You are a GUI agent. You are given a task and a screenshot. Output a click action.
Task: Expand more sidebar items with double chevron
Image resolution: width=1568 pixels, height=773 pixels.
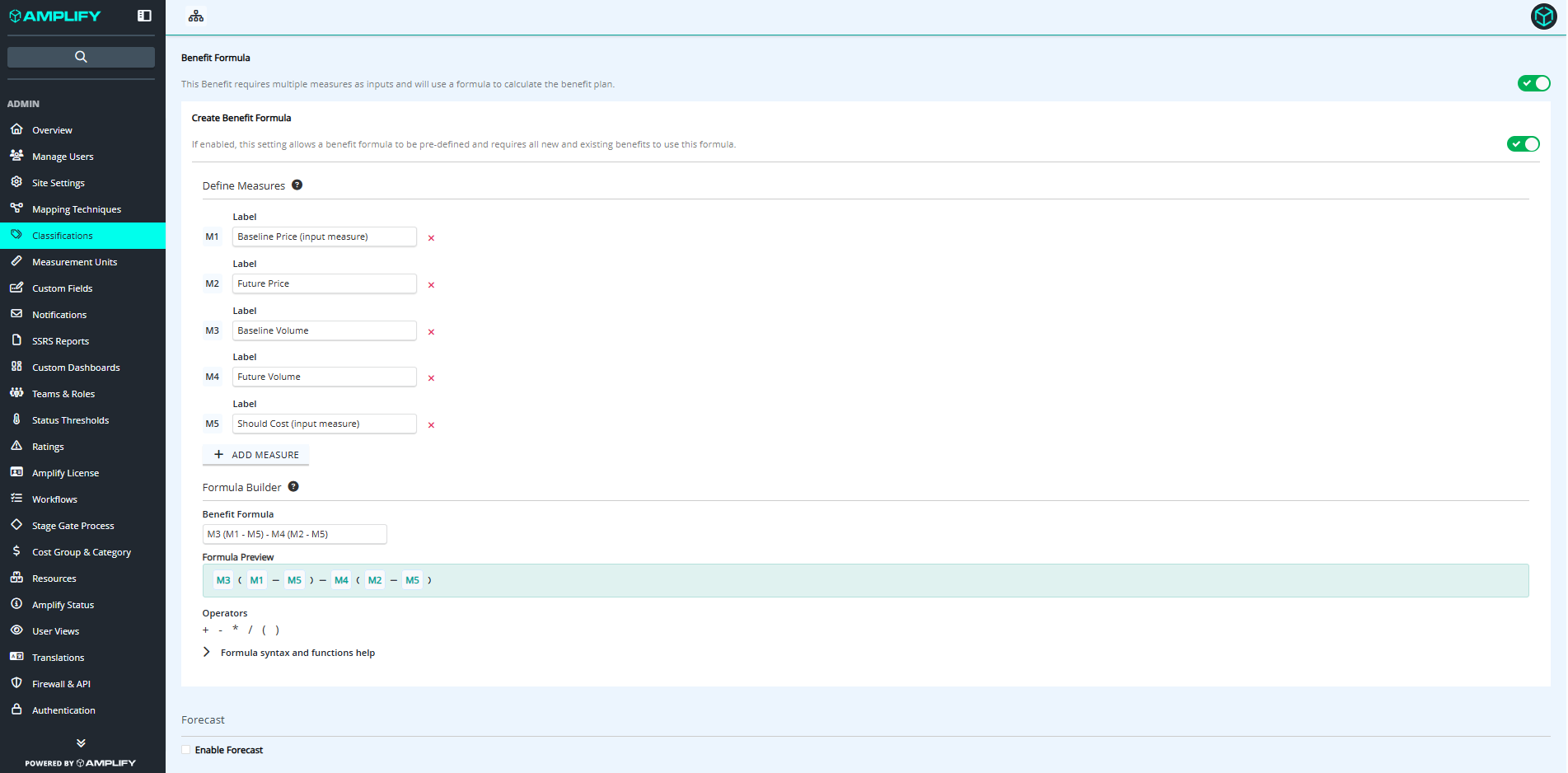click(x=81, y=743)
